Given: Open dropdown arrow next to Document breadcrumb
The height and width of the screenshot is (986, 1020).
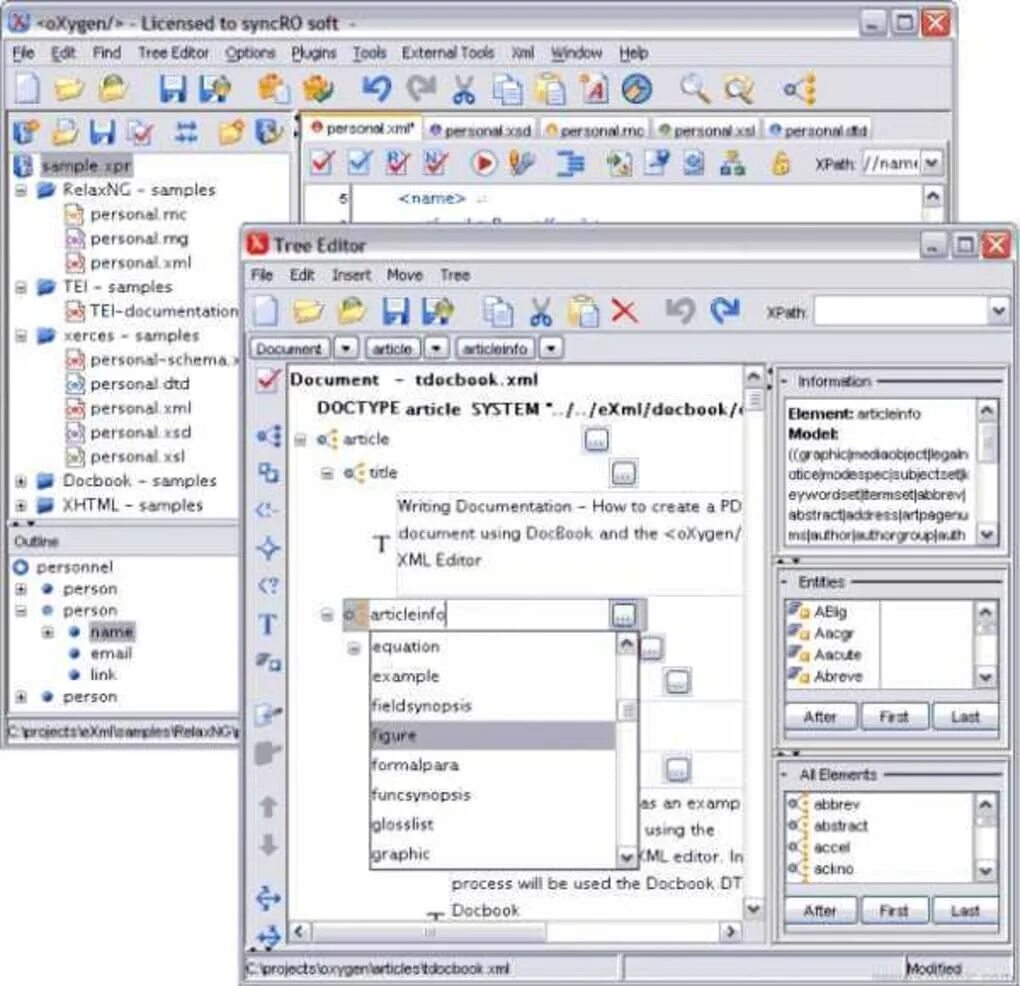Looking at the screenshot, I should 346,349.
